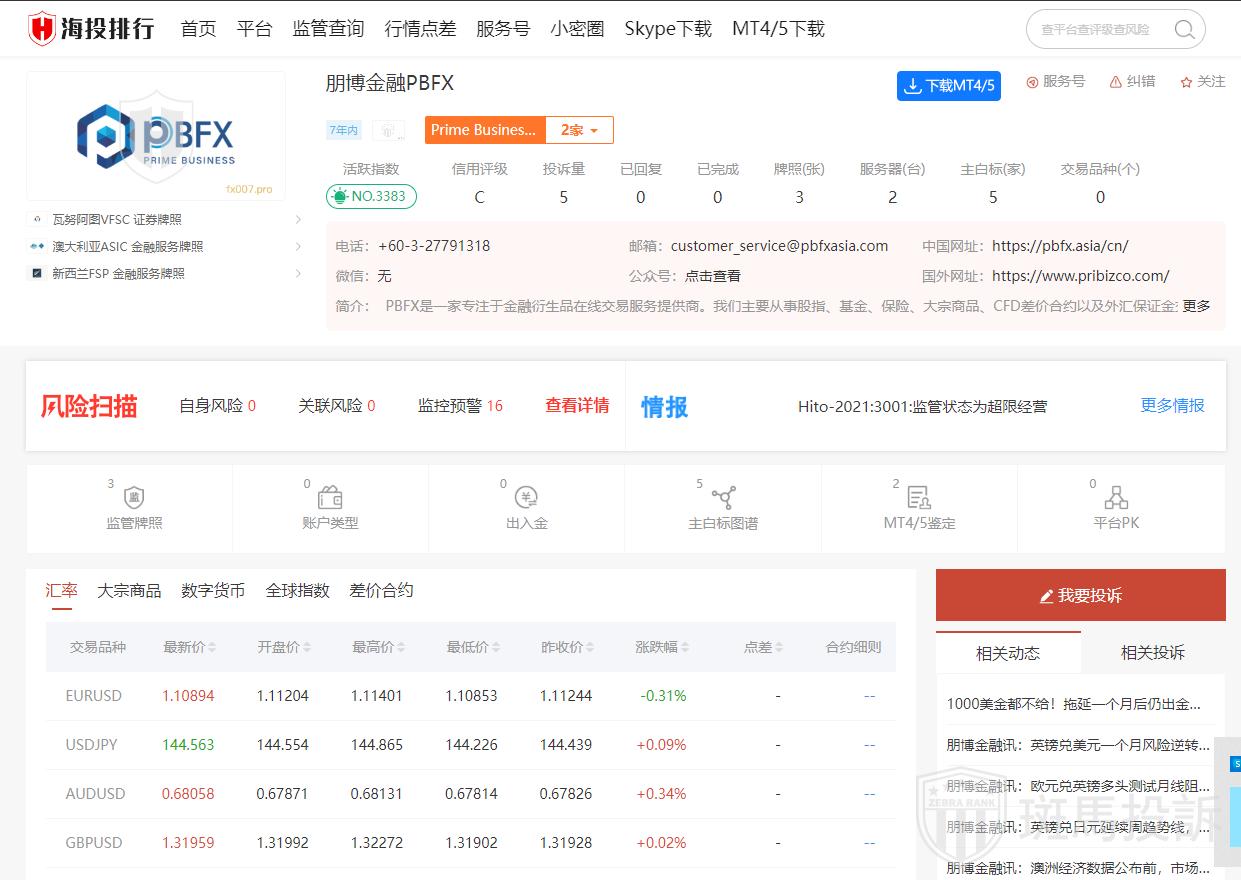Viewport: 1241px width, 880px height.
Task: Click the 我要投诉 button
Action: (1080, 596)
